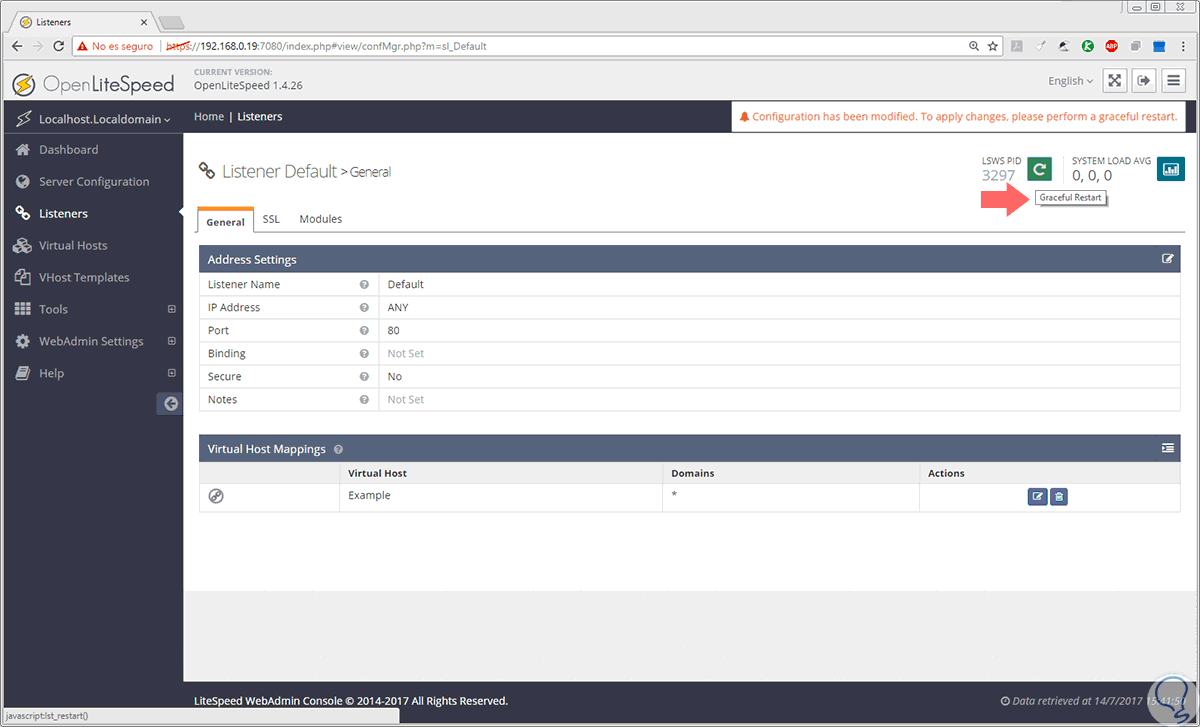Click help icon beside Port
Image resolution: width=1200 pixels, height=727 pixels.
(x=364, y=331)
